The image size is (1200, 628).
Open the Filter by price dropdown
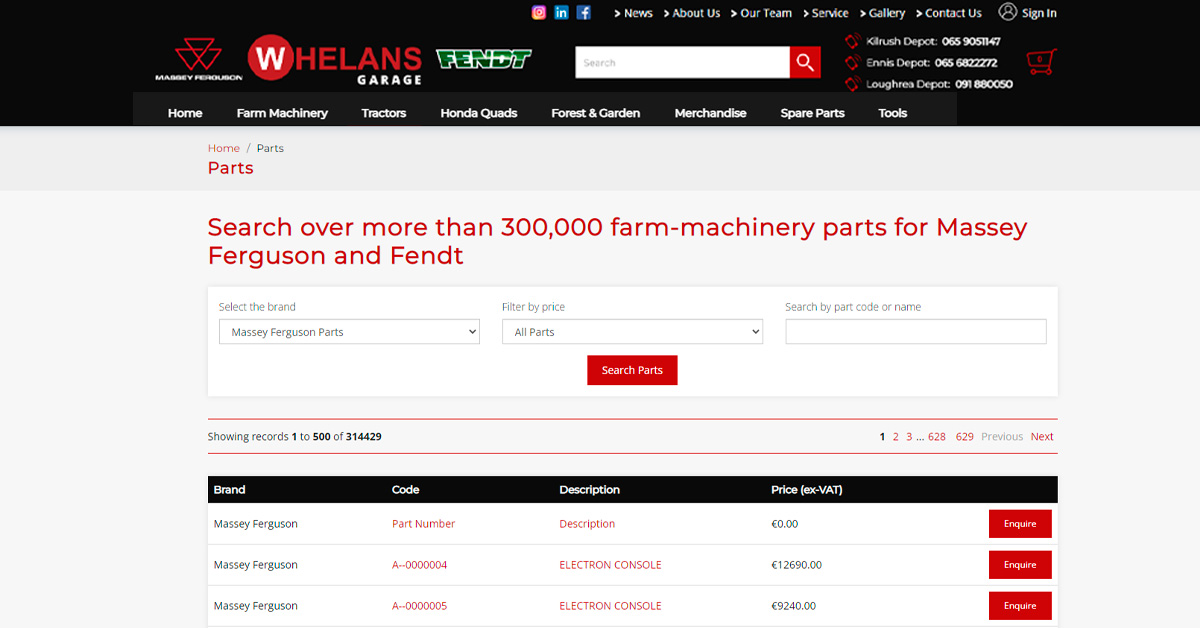click(632, 332)
